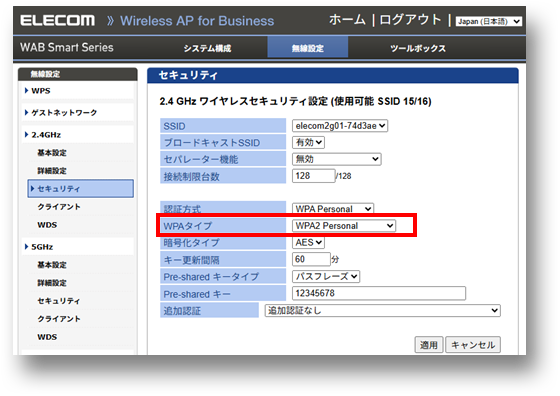Click the 適用 button

point(429,345)
